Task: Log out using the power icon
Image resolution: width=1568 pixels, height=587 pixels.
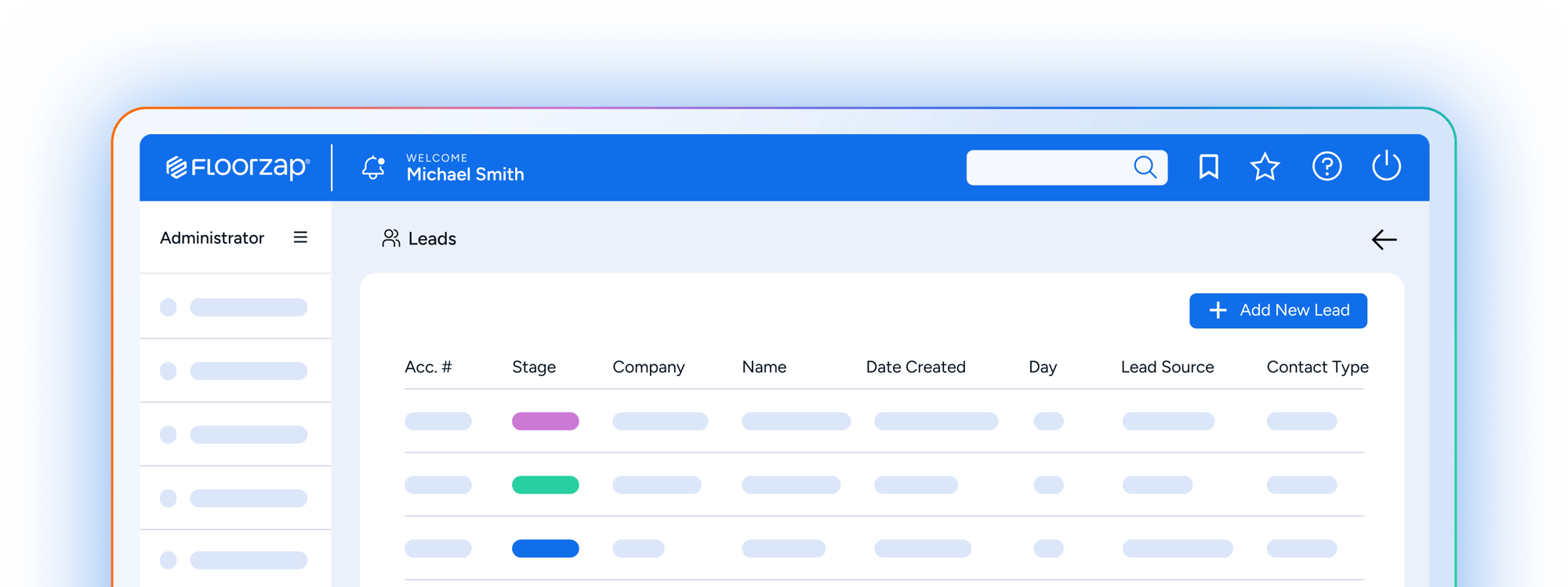Action: pos(1386,166)
